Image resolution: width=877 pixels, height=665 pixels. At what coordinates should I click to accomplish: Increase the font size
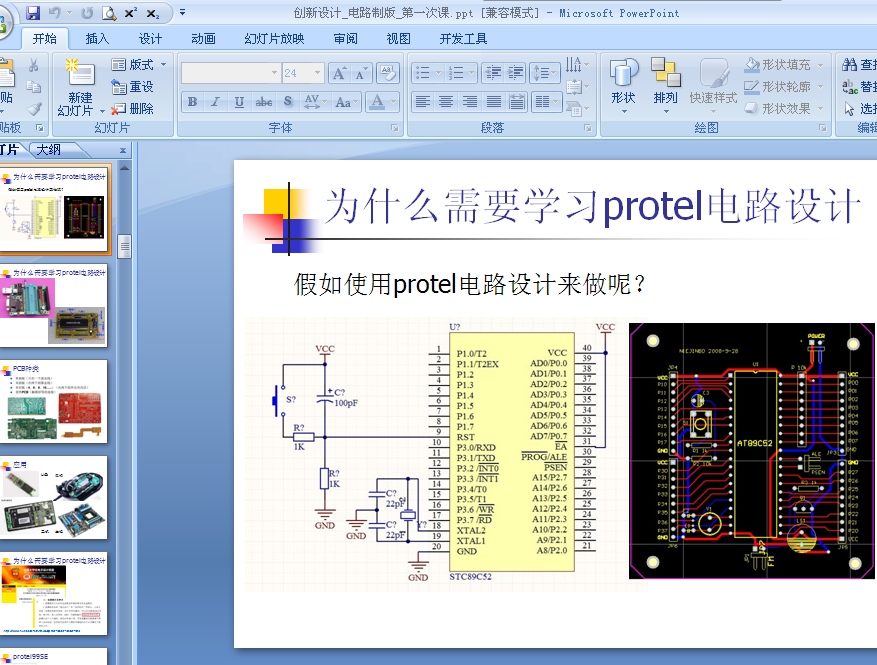pos(338,73)
